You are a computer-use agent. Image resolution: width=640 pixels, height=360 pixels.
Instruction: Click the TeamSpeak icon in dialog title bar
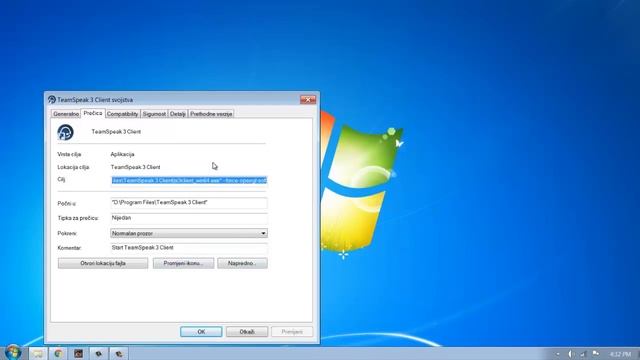(x=51, y=99)
